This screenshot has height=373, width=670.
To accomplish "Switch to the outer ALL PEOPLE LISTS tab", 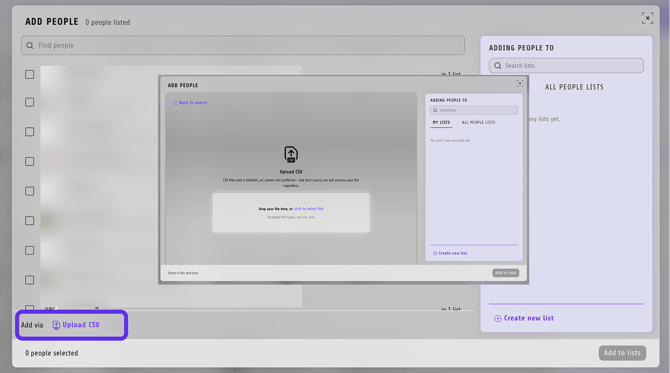I will point(574,87).
